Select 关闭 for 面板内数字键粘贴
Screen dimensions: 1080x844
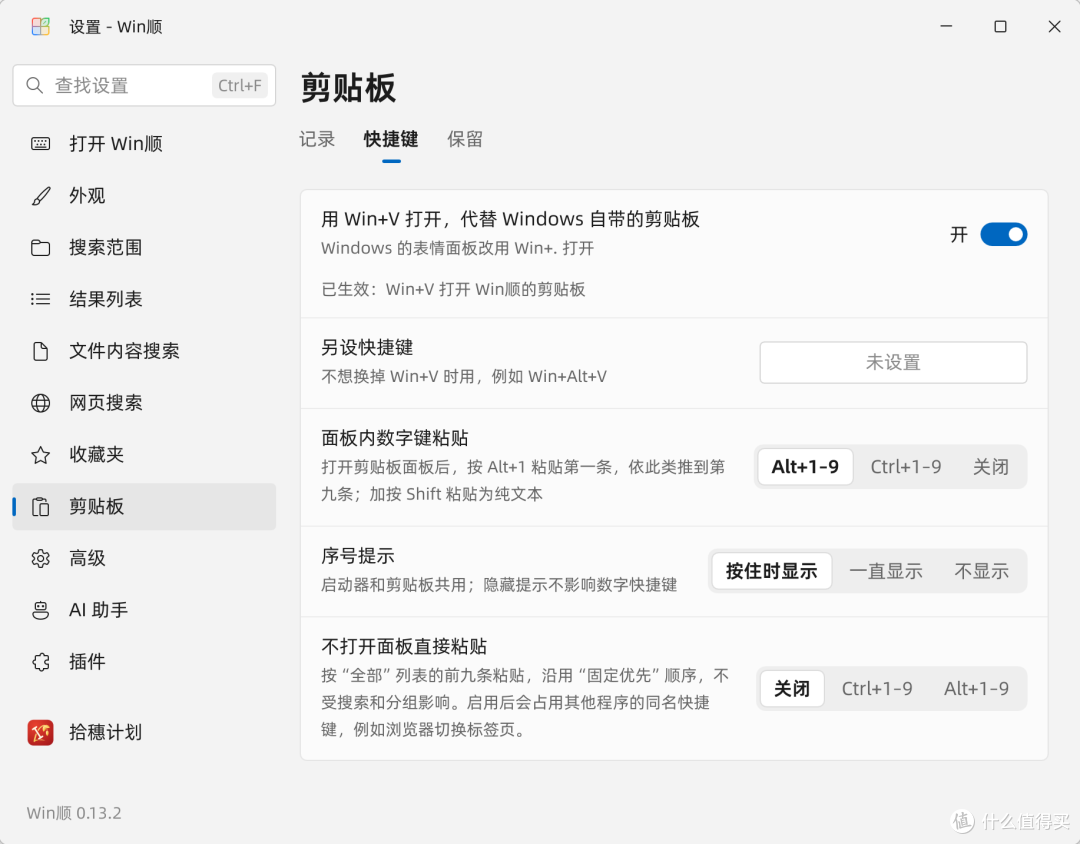pyautogui.click(x=990, y=467)
